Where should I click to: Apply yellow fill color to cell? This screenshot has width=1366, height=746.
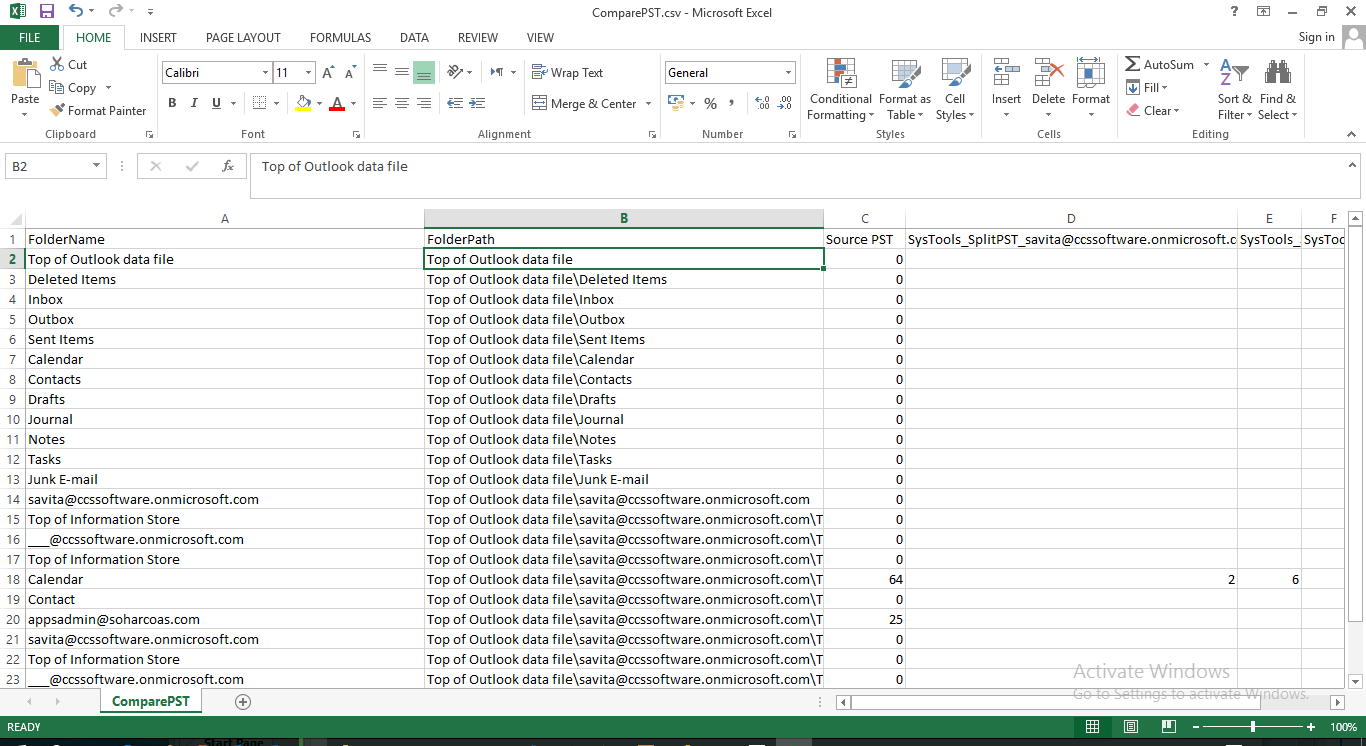click(304, 103)
